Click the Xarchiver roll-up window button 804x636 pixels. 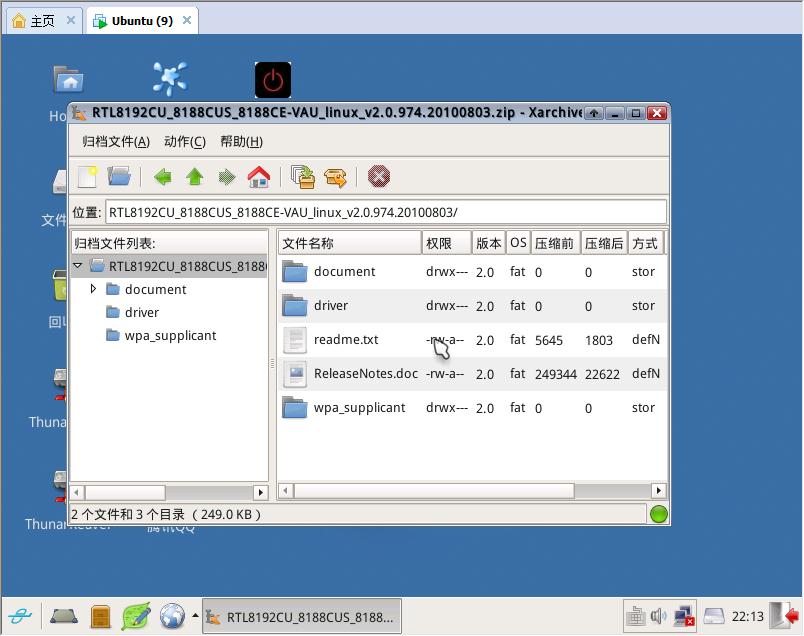(594, 113)
